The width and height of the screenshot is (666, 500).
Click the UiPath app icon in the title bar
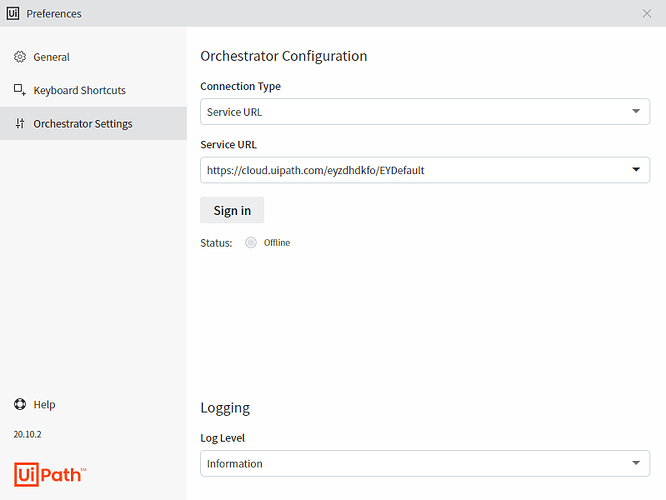pos(13,13)
